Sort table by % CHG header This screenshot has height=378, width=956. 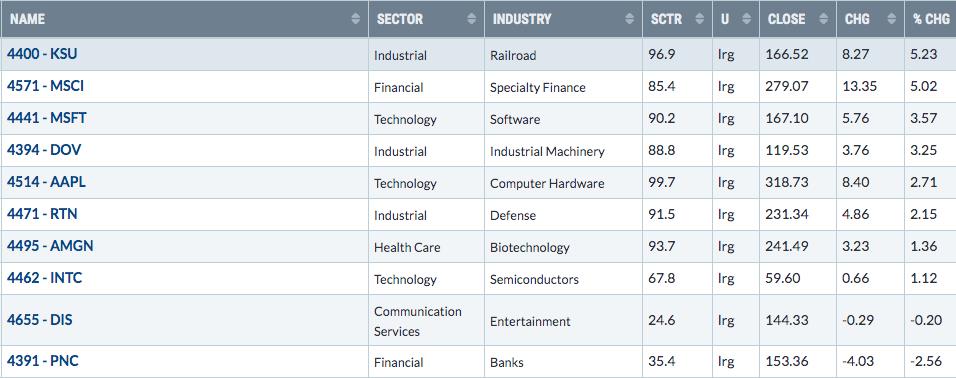931,20
